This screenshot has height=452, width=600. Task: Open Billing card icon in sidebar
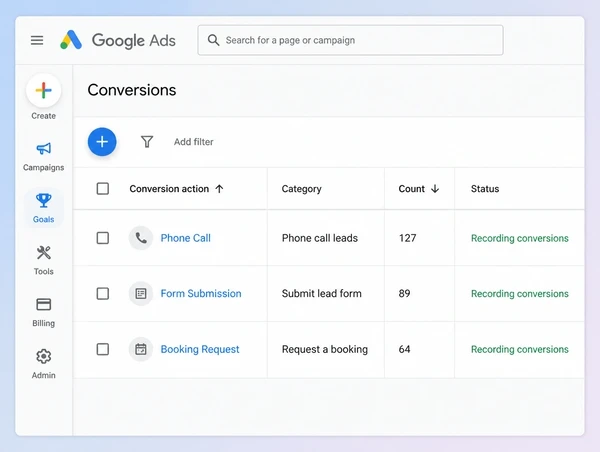pos(44,305)
